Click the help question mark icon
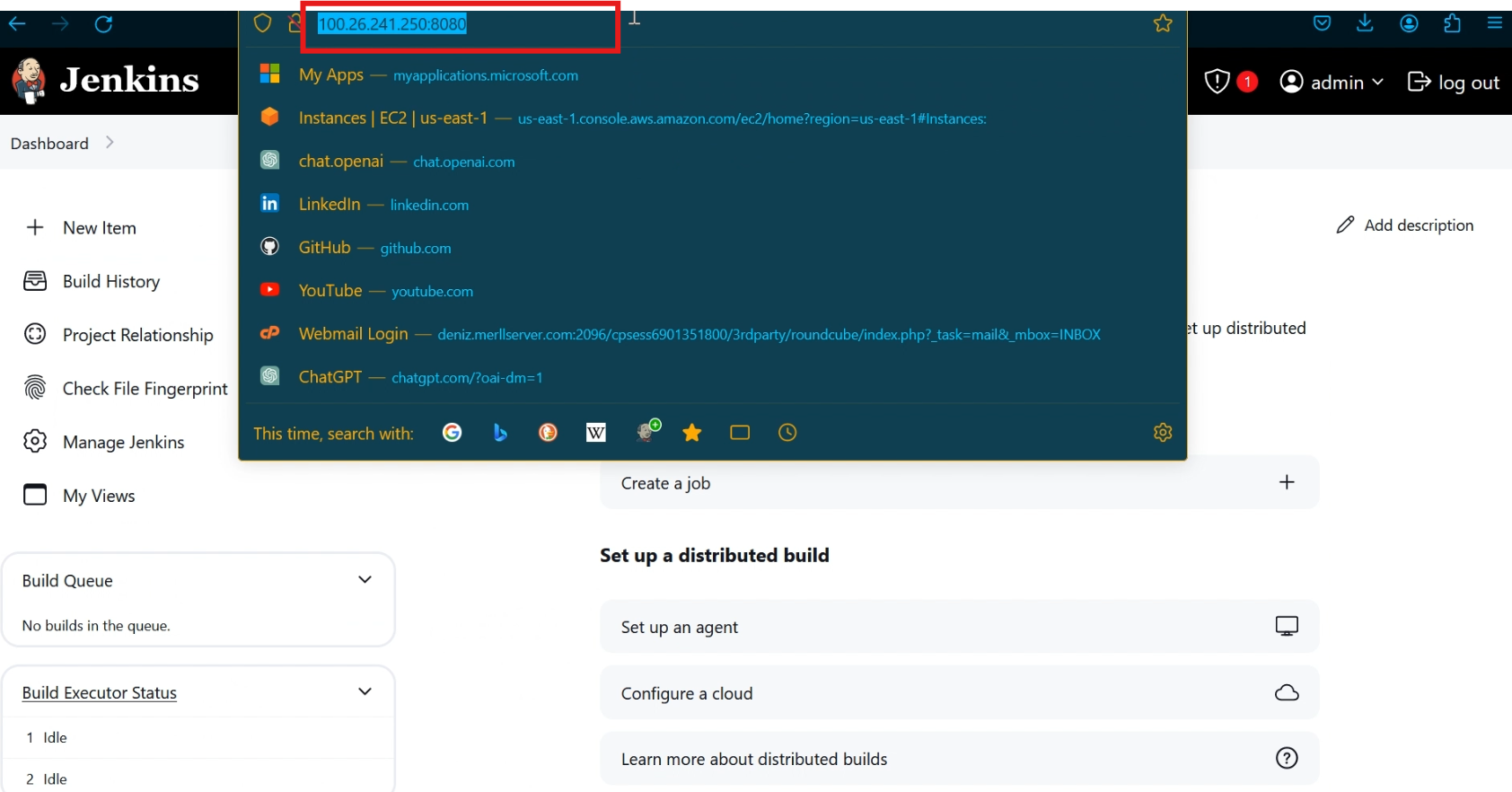Image resolution: width=1512 pixels, height=792 pixels. (1287, 758)
